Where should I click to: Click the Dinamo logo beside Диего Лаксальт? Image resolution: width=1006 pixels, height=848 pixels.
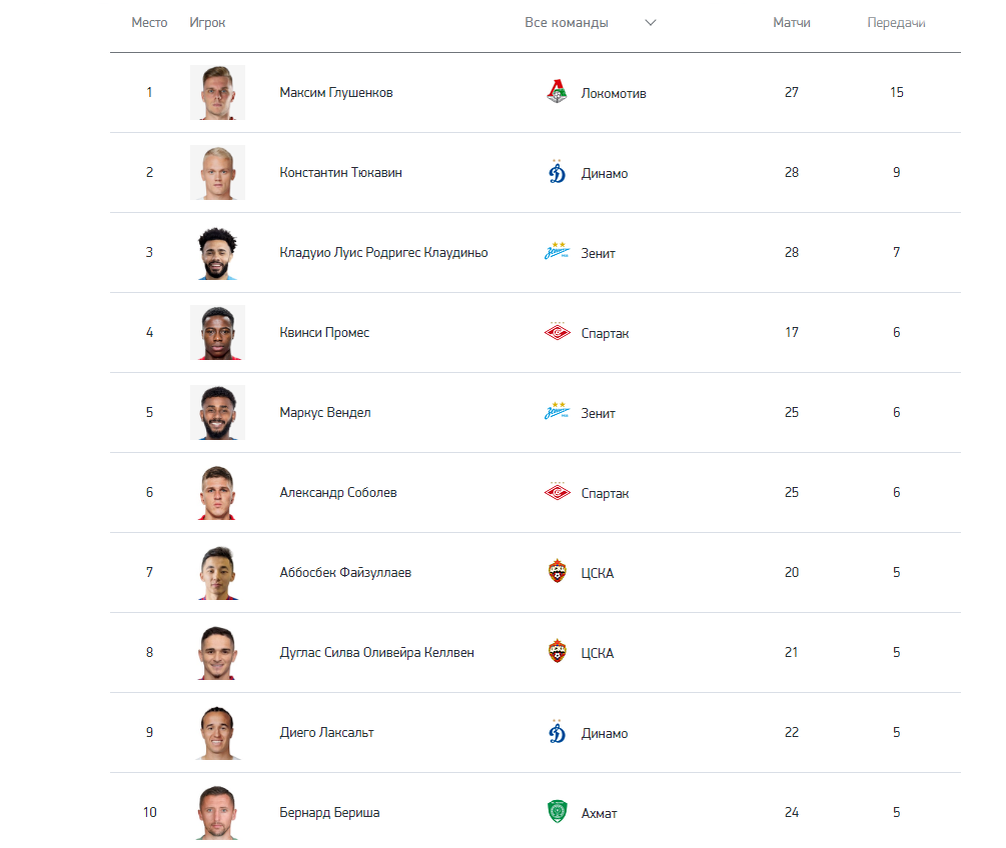pos(557,732)
